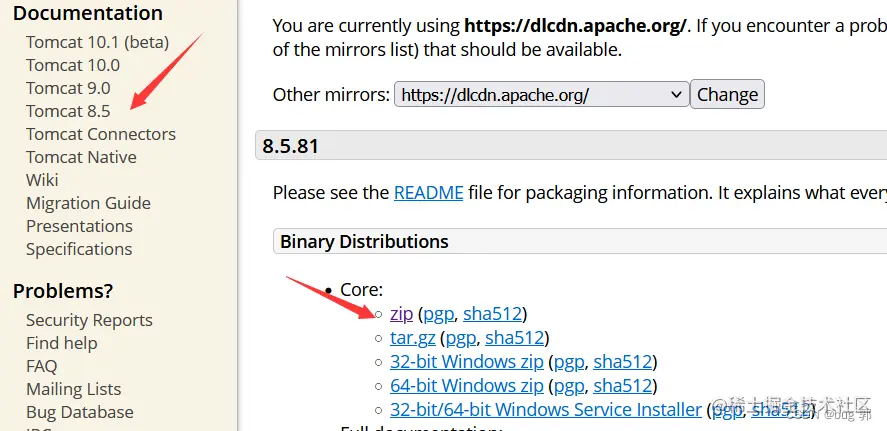Open Tomcat 10.1 (beta) documentation
The width and height of the screenshot is (887, 431).
tap(97, 42)
